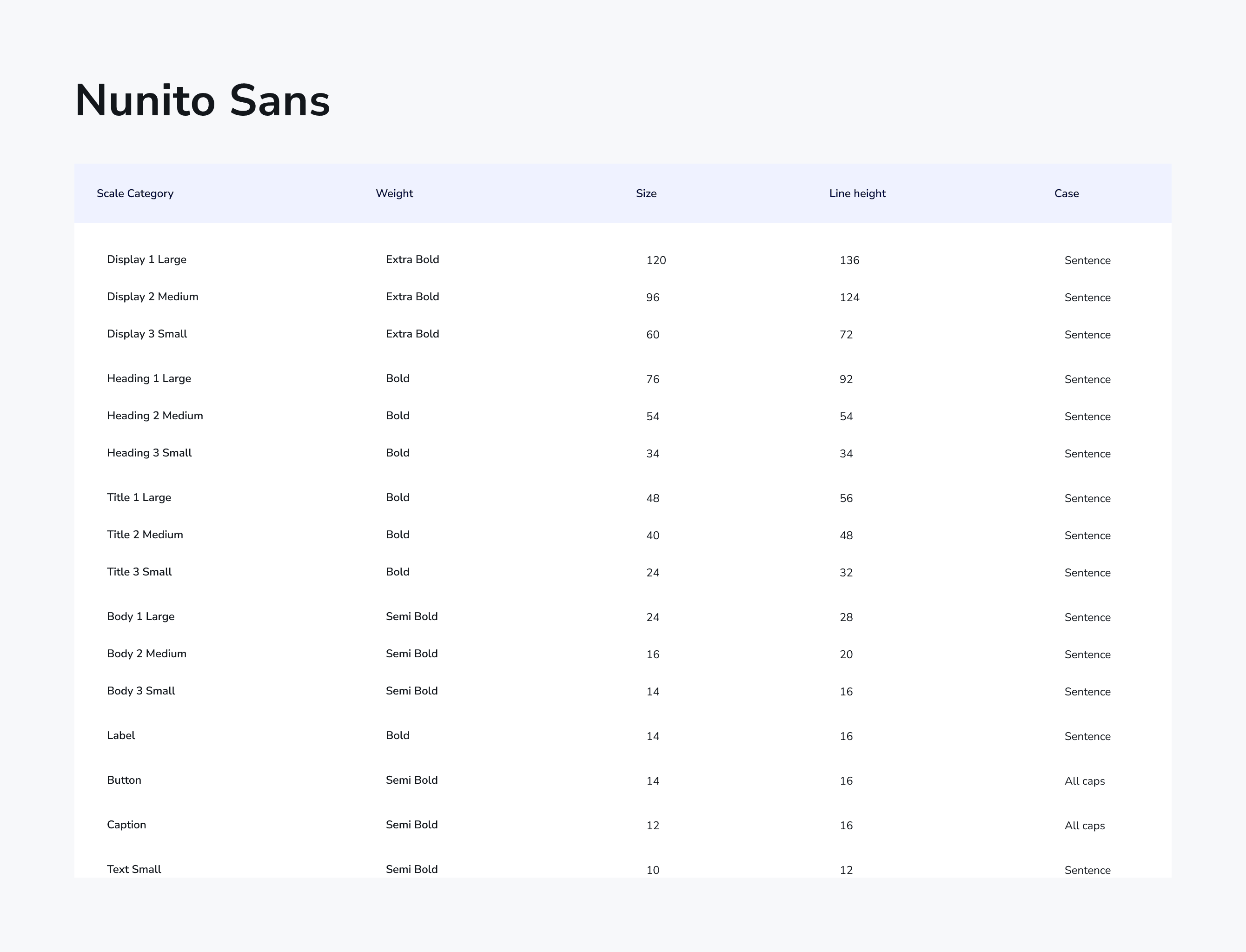Select the Body 1 Large label

tap(140, 616)
